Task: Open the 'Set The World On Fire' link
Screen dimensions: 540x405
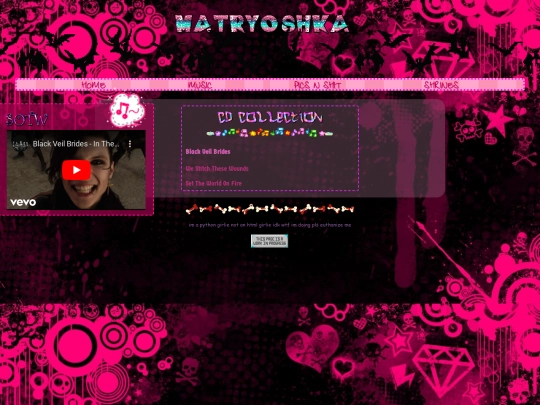Action: click(x=214, y=184)
